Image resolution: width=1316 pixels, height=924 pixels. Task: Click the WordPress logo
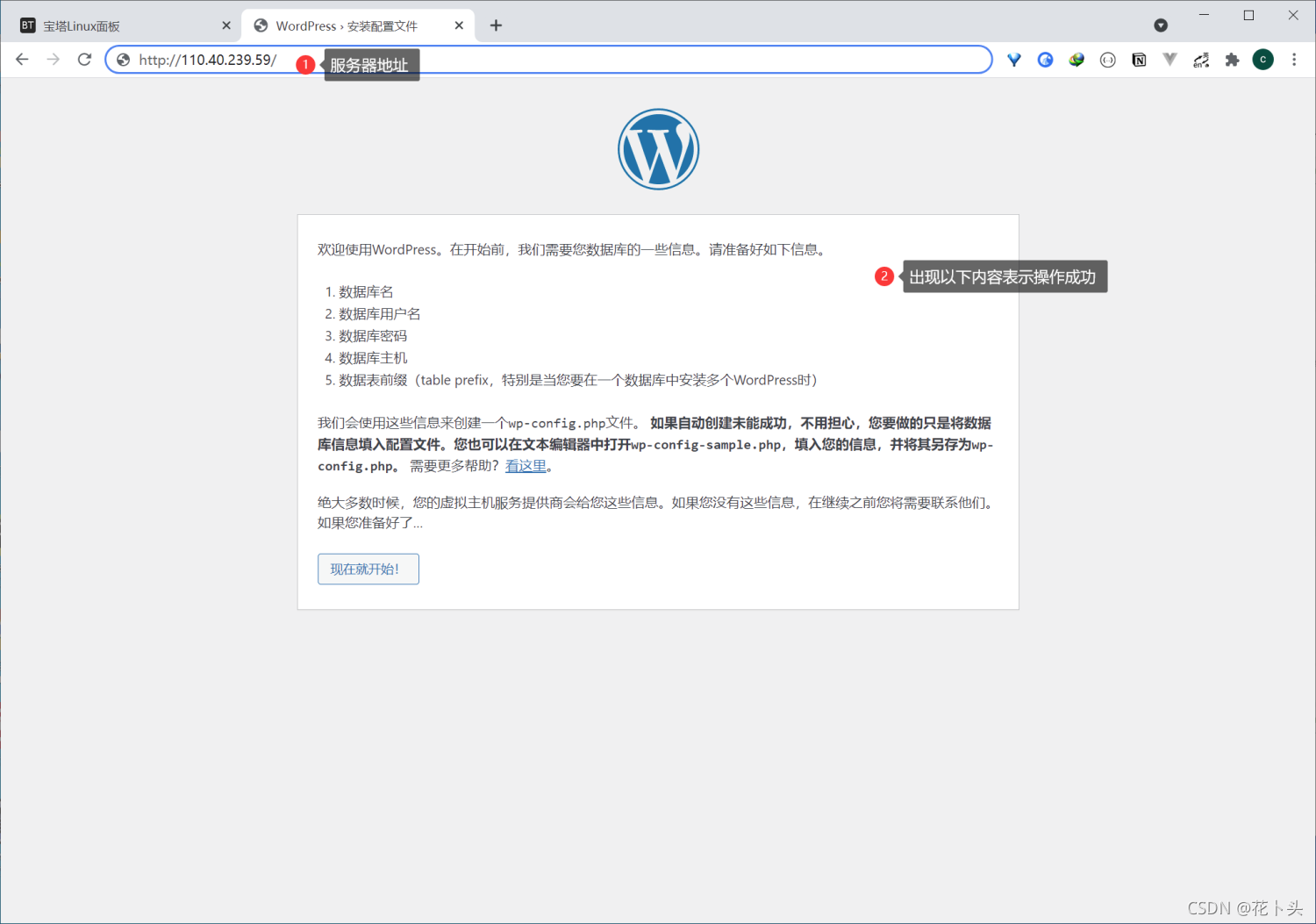point(658,149)
